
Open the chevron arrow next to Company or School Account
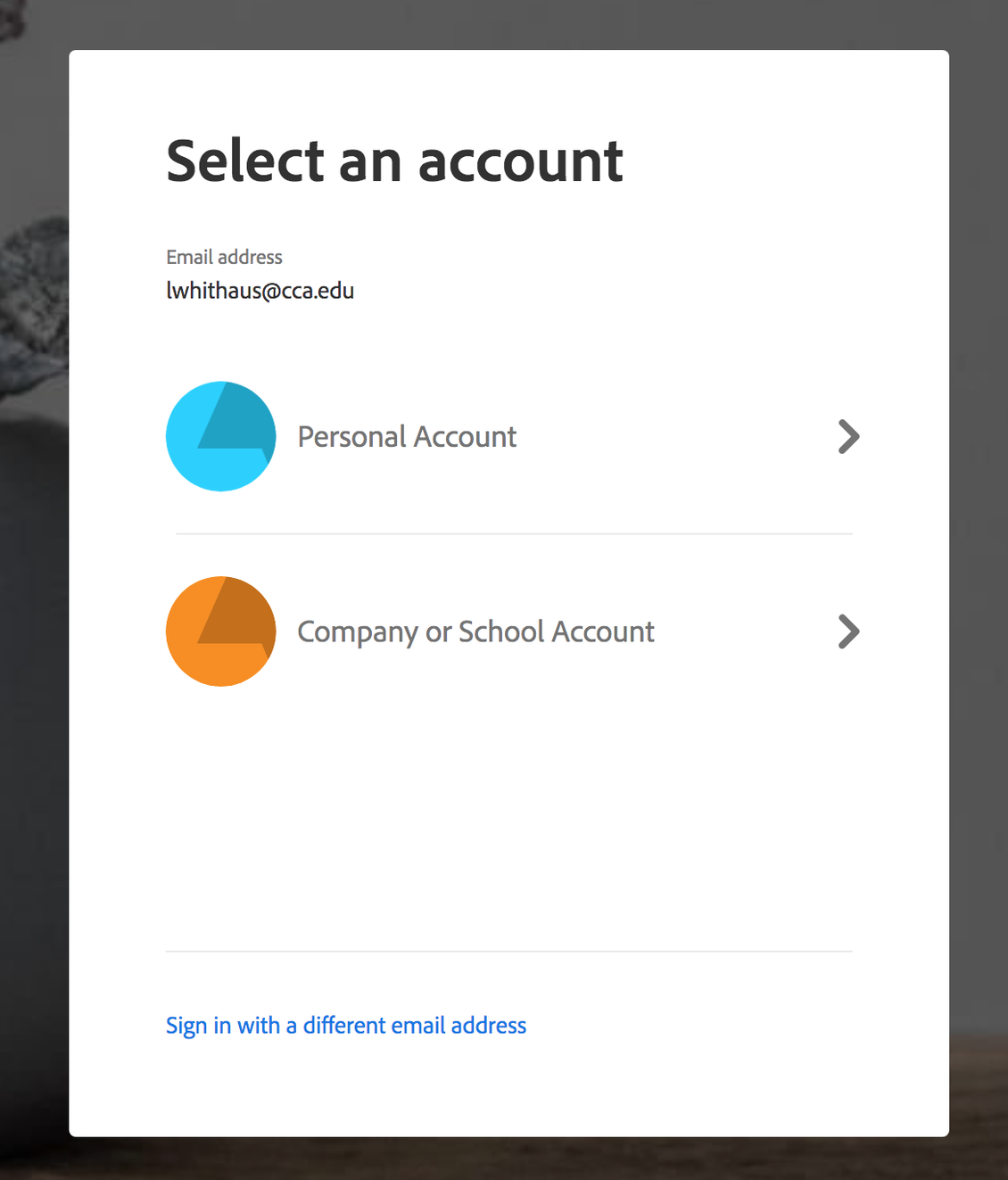[848, 631]
